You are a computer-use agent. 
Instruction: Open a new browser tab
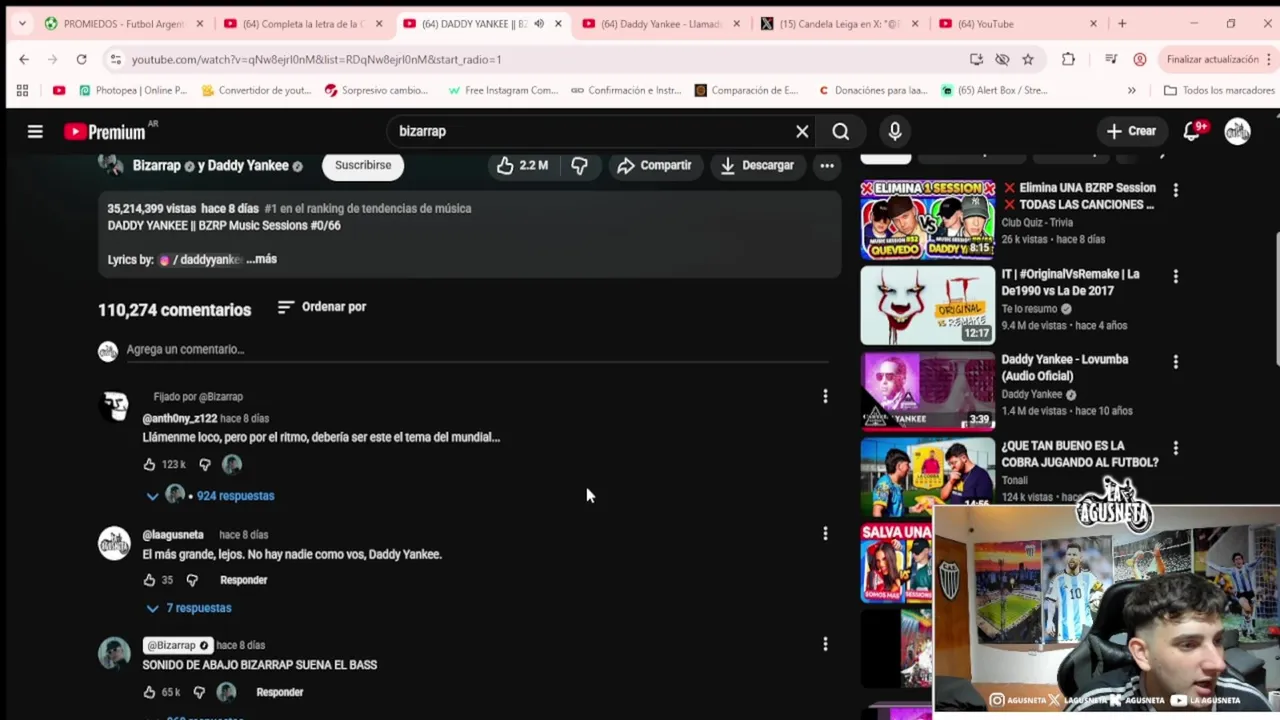click(x=1122, y=24)
